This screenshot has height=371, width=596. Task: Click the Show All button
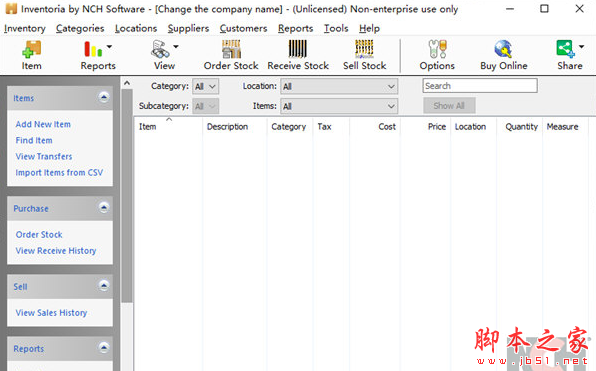449,106
